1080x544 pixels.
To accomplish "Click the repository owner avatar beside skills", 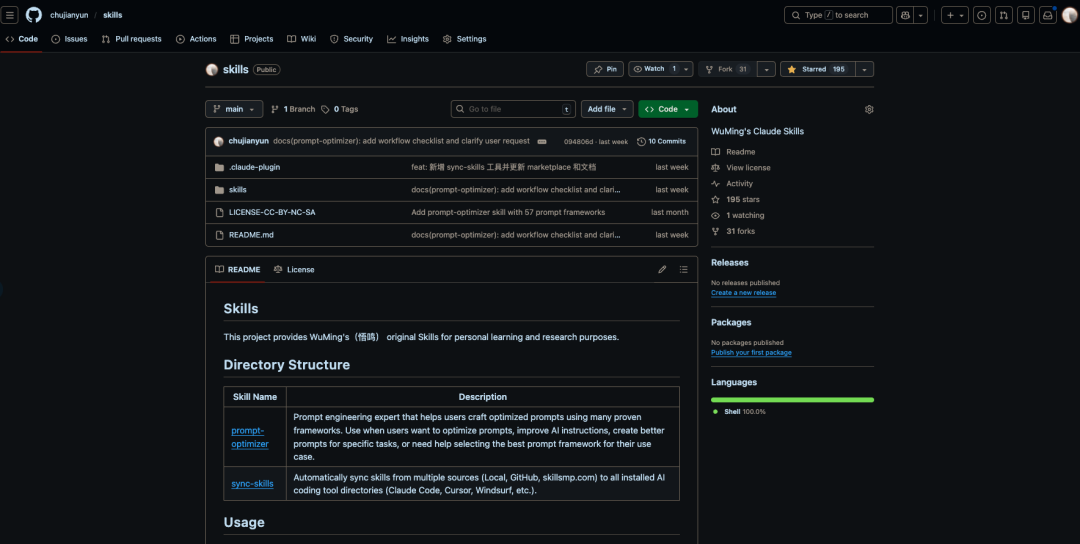I will [212, 70].
